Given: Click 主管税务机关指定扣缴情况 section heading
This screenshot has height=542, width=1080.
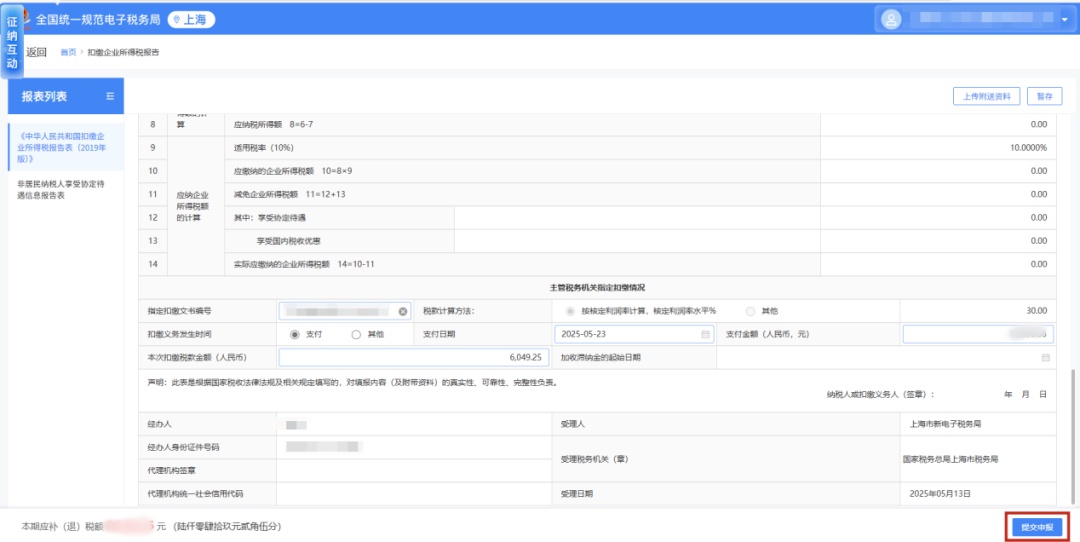Looking at the screenshot, I should pyautogui.click(x=597, y=287).
